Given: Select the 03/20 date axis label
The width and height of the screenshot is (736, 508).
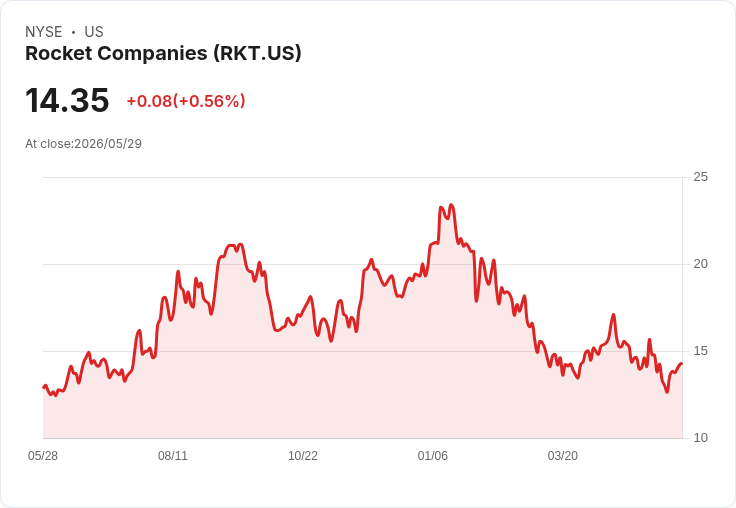Looking at the screenshot, I should tap(563, 456).
